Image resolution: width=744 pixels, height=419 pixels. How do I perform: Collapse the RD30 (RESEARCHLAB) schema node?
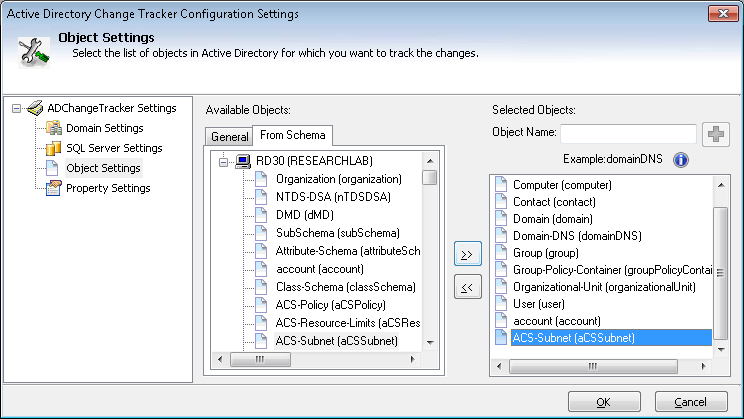coord(223,162)
